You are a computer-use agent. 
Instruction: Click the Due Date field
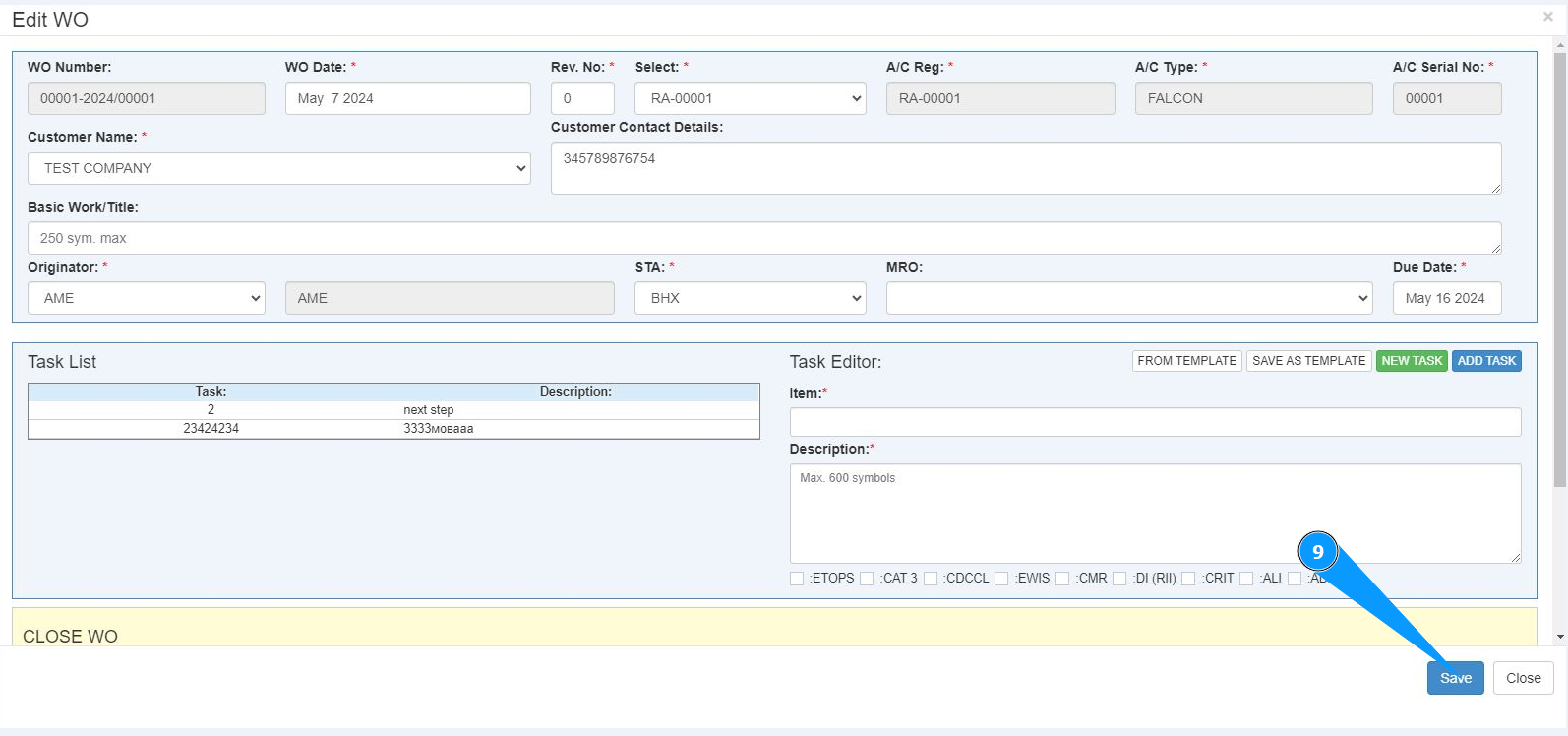click(1446, 298)
